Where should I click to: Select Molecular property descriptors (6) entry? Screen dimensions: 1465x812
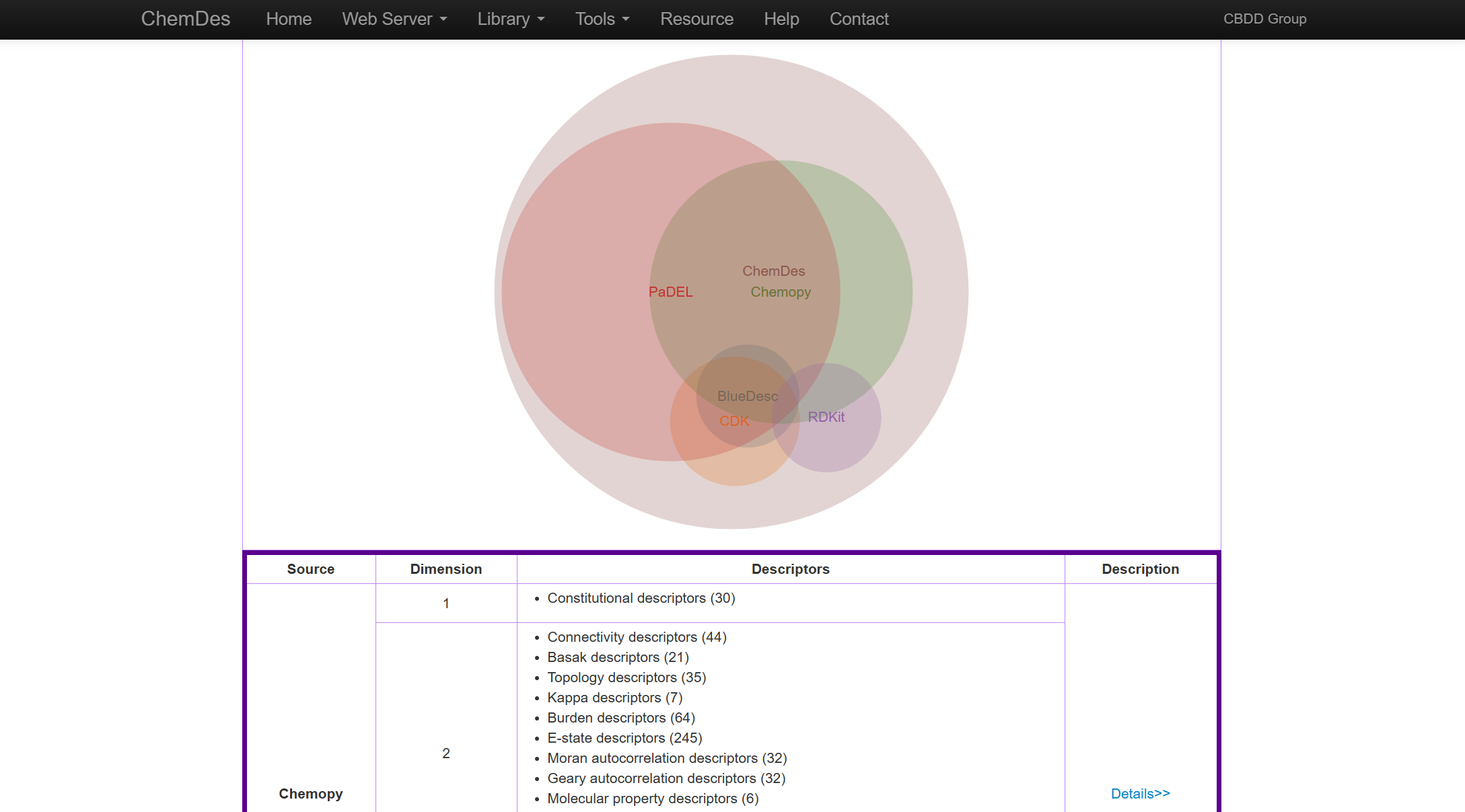pos(653,799)
